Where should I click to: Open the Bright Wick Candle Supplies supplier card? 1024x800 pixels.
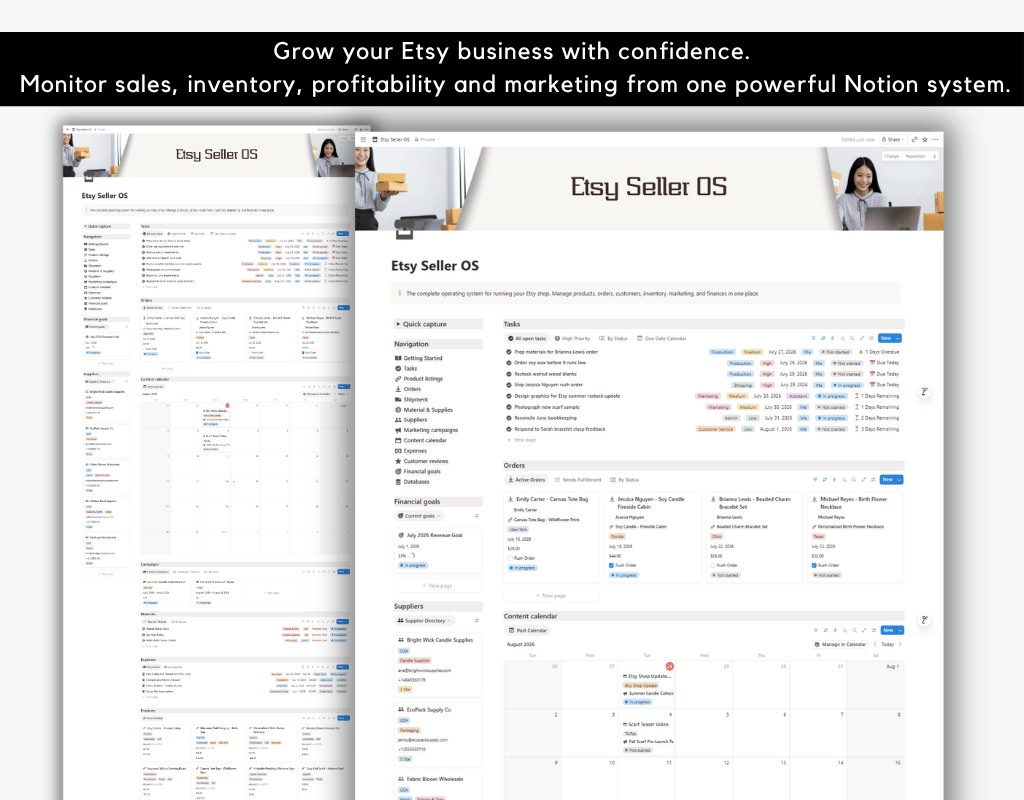[438, 664]
